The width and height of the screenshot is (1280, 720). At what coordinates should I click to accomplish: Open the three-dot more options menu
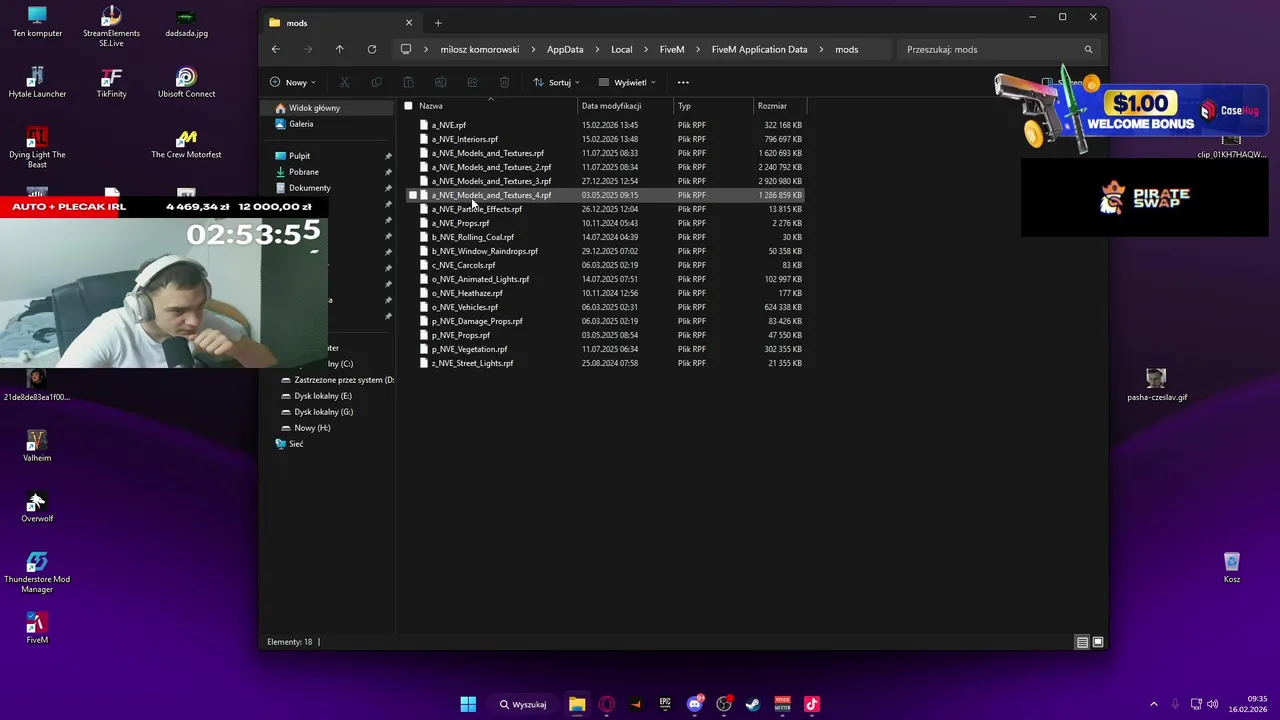683,82
